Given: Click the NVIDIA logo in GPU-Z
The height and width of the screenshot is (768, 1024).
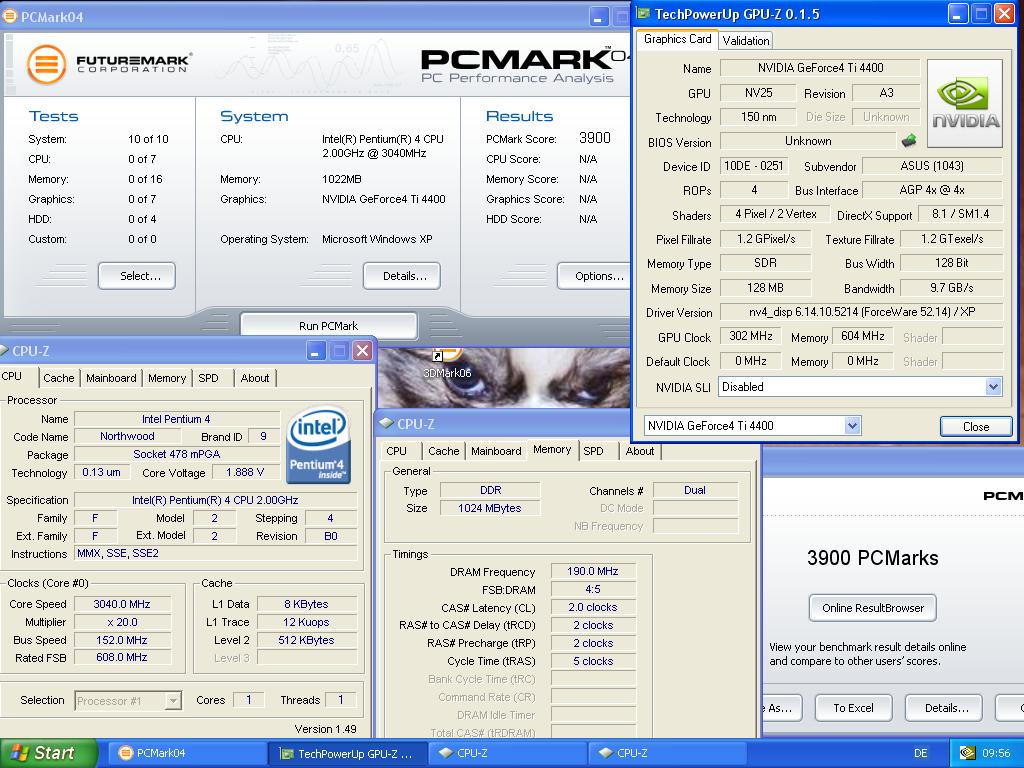Looking at the screenshot, I should 965,103.
